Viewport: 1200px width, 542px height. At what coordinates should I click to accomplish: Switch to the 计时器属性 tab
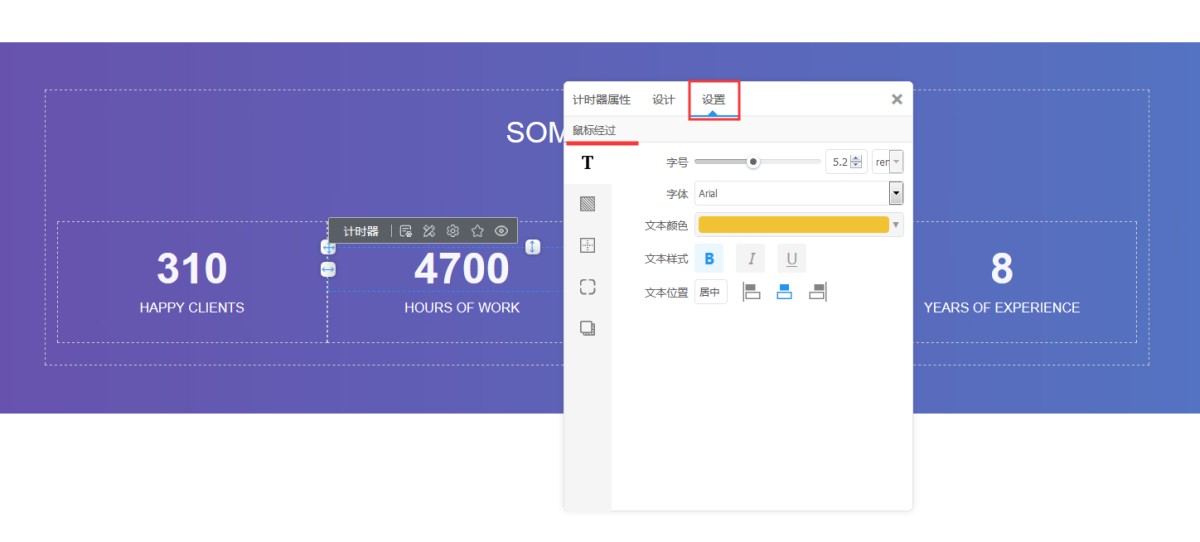[x=601, y=100]
